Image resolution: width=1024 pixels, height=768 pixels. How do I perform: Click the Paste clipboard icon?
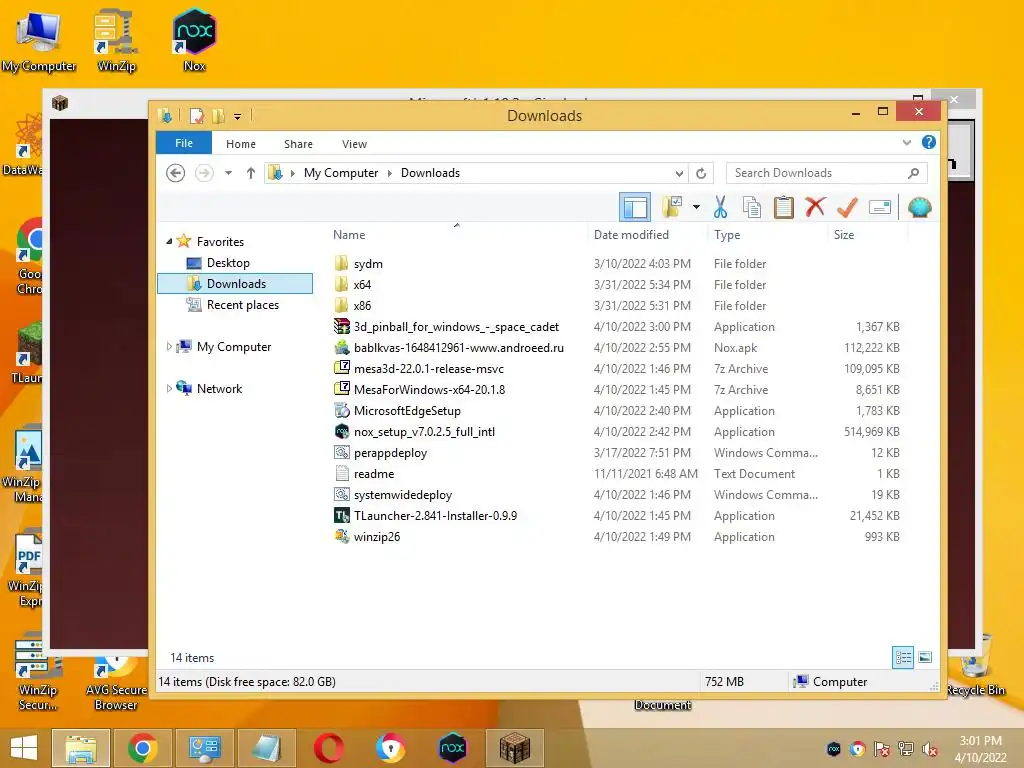(x=783, y=208)
